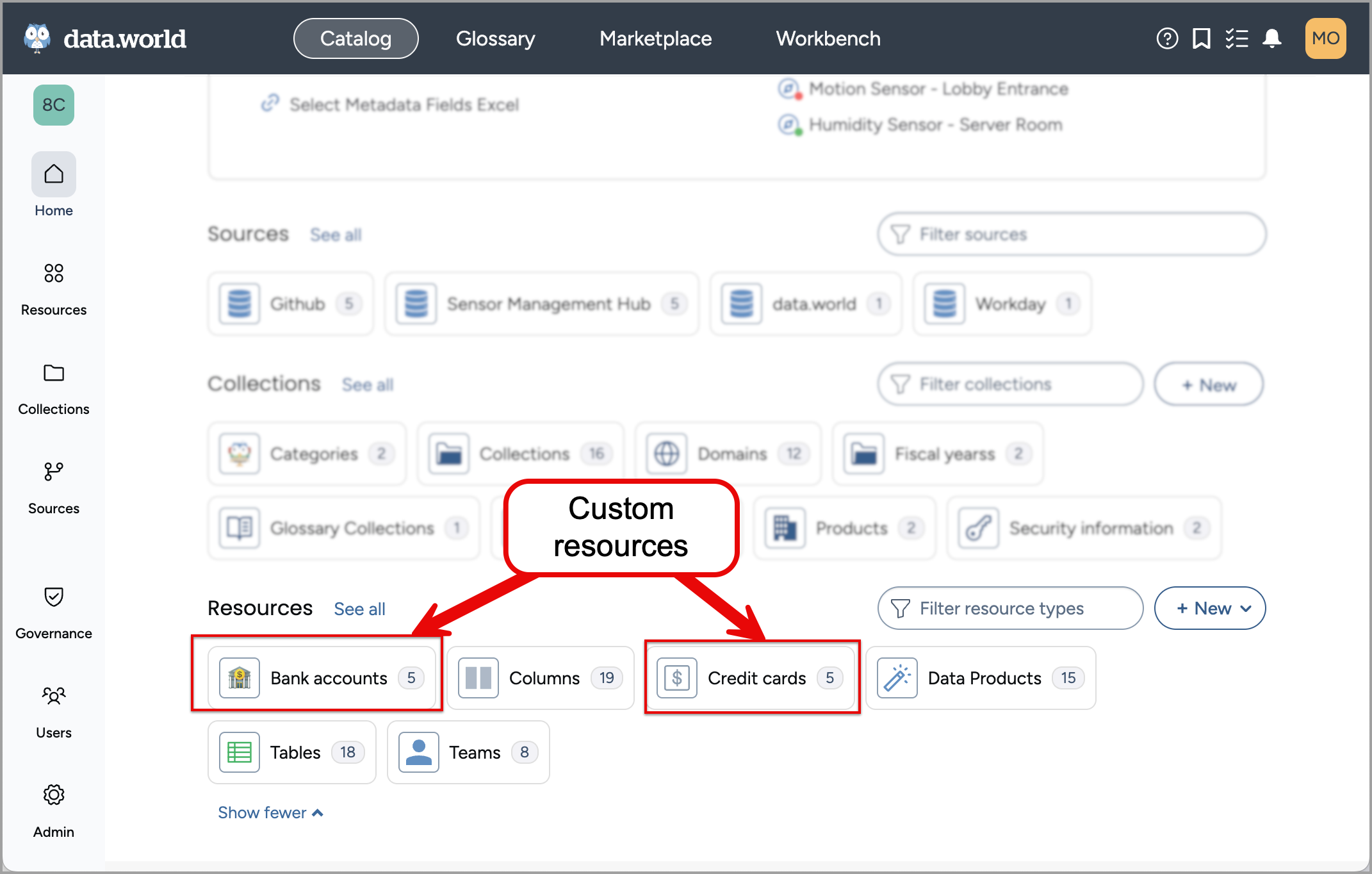Open the help question mark icon
The height and width of the screenshot is (874, 1372).
tap(1167, 38)
